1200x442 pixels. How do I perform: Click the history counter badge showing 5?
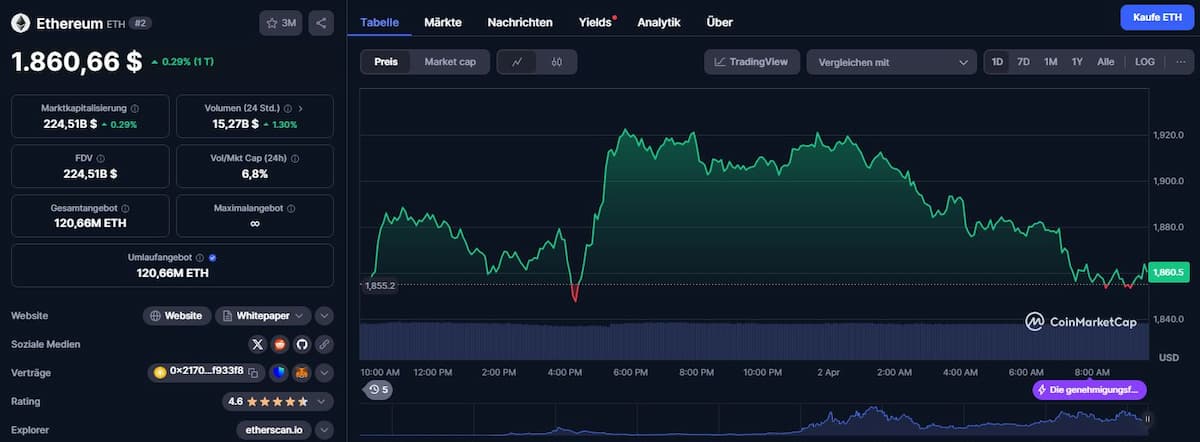(377, 389)
